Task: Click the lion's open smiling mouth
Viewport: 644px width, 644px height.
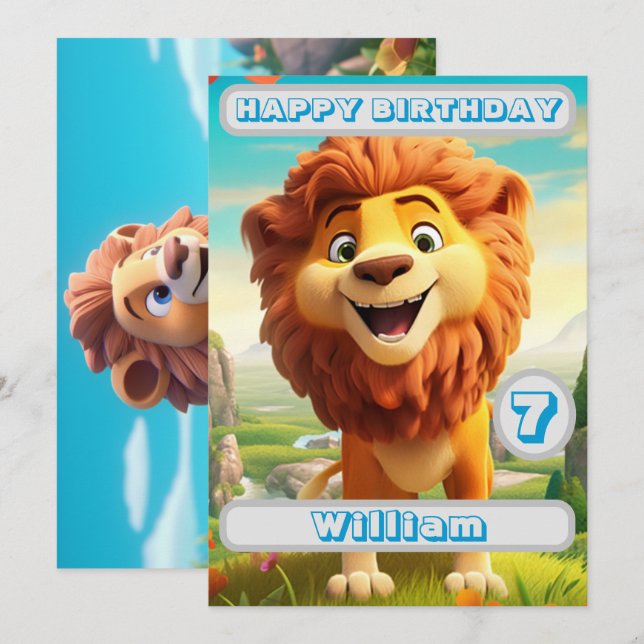Action: pos(387,315)
